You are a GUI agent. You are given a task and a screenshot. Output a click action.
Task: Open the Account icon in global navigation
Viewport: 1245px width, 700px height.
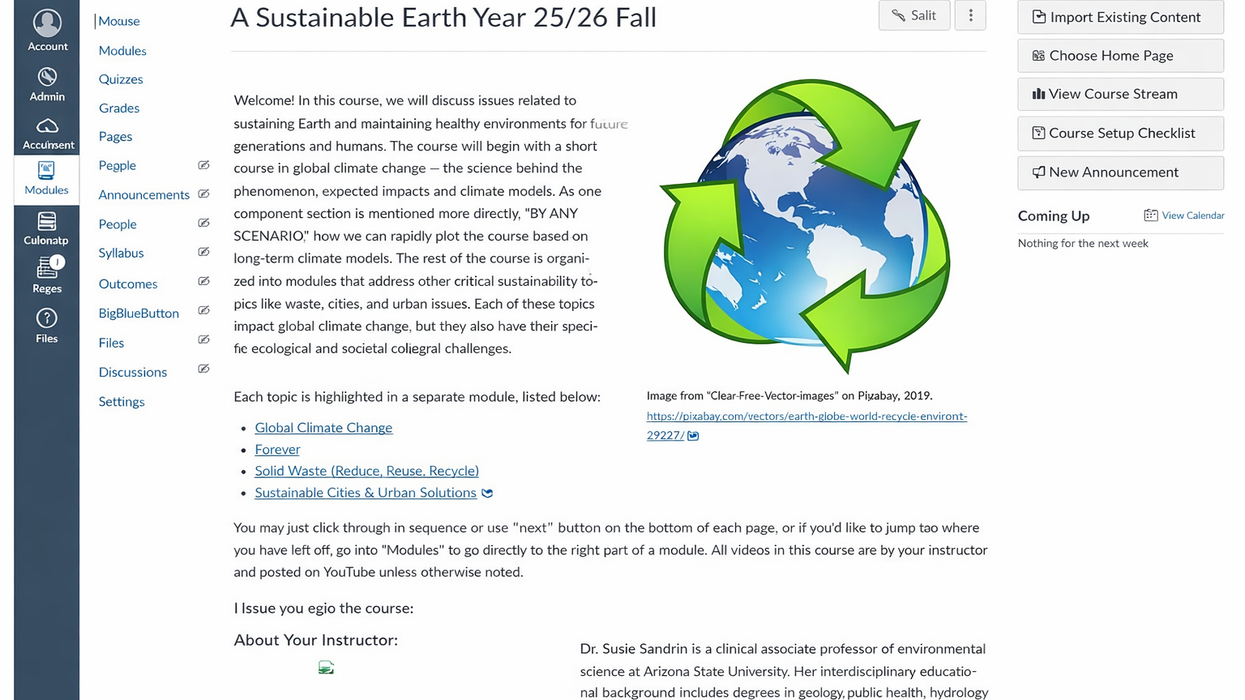47,22
